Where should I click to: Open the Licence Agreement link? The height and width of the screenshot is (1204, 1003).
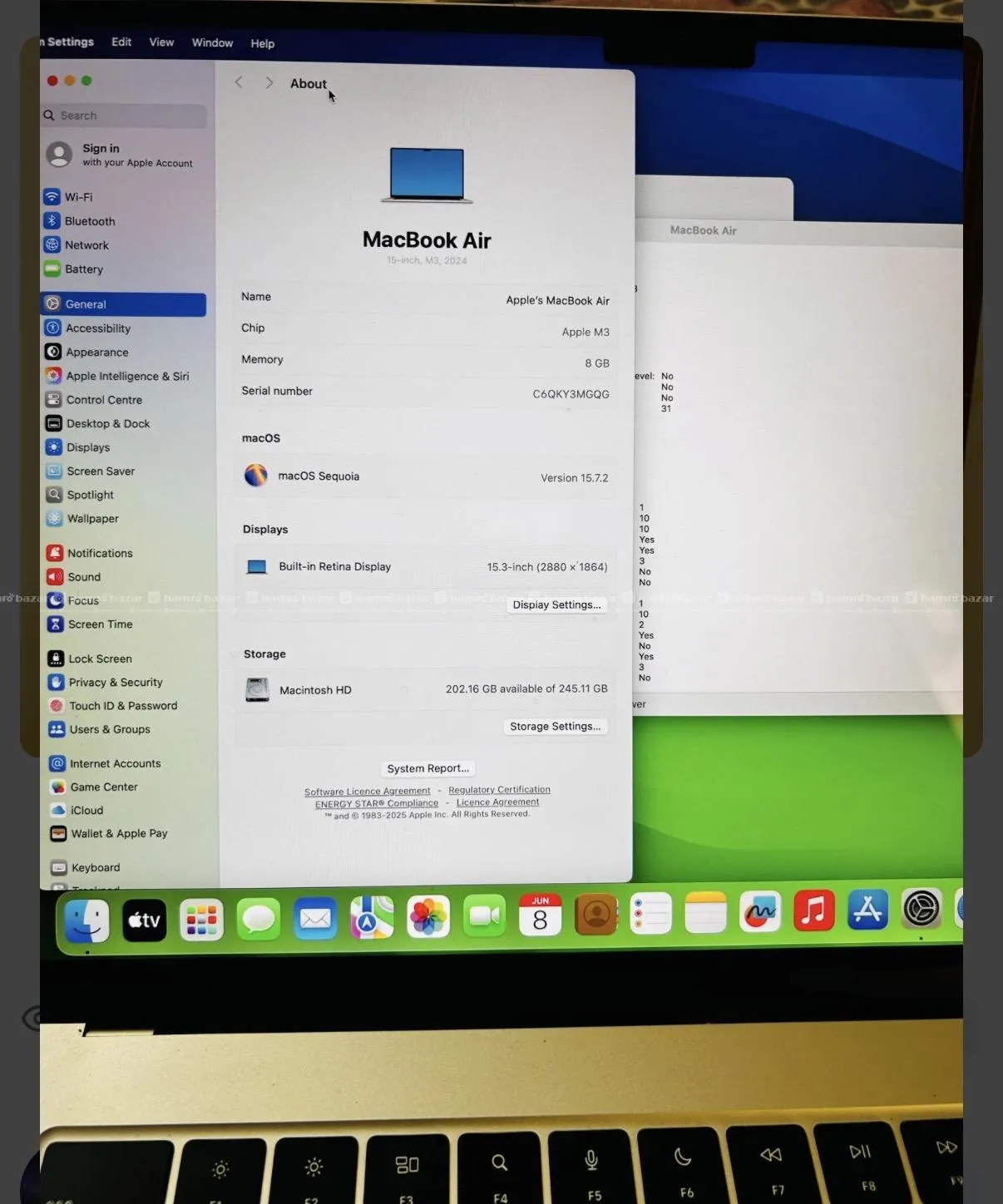[x=497, y=802]
